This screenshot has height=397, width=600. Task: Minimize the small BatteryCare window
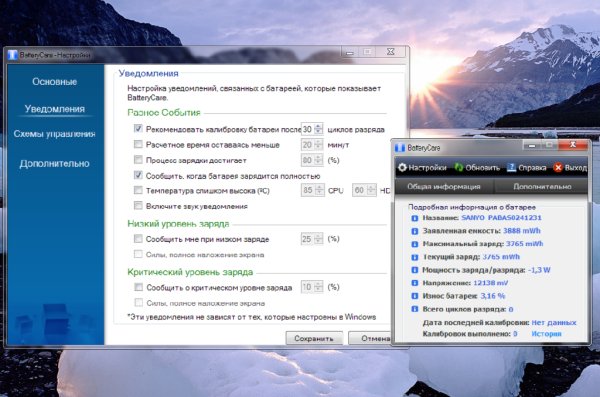click(x=532, y=145)
